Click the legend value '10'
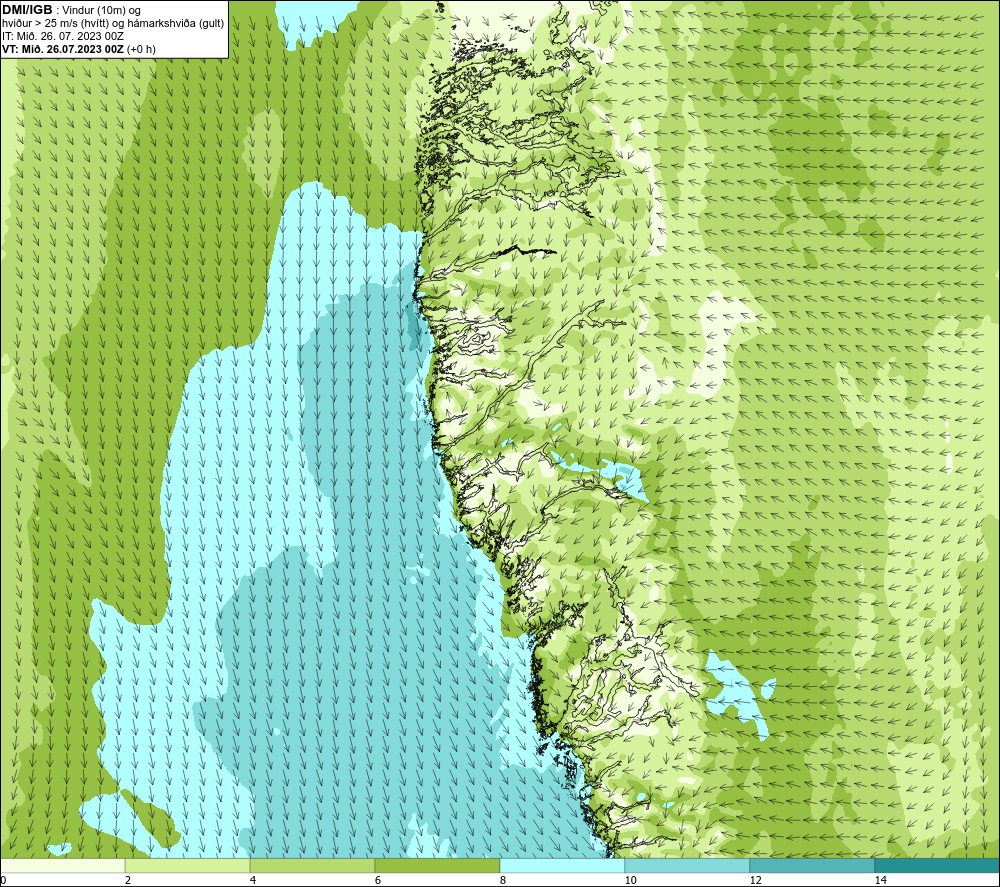The height and width of the screenshot is (887, 1000). coord(630,881)
